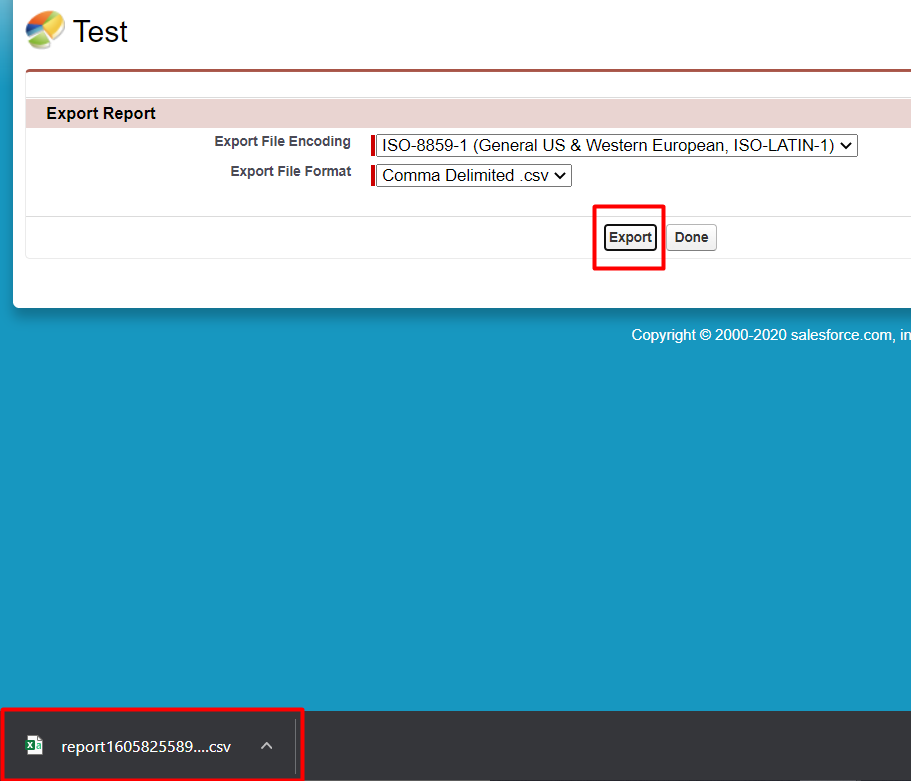
Task: Click the Export button
Action: [x=630, y=237]
